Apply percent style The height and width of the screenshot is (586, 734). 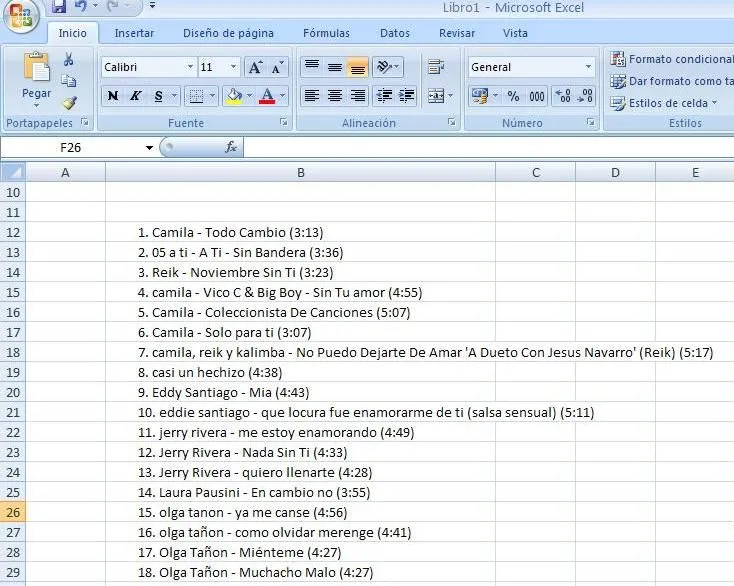click(x=513, y=96)
